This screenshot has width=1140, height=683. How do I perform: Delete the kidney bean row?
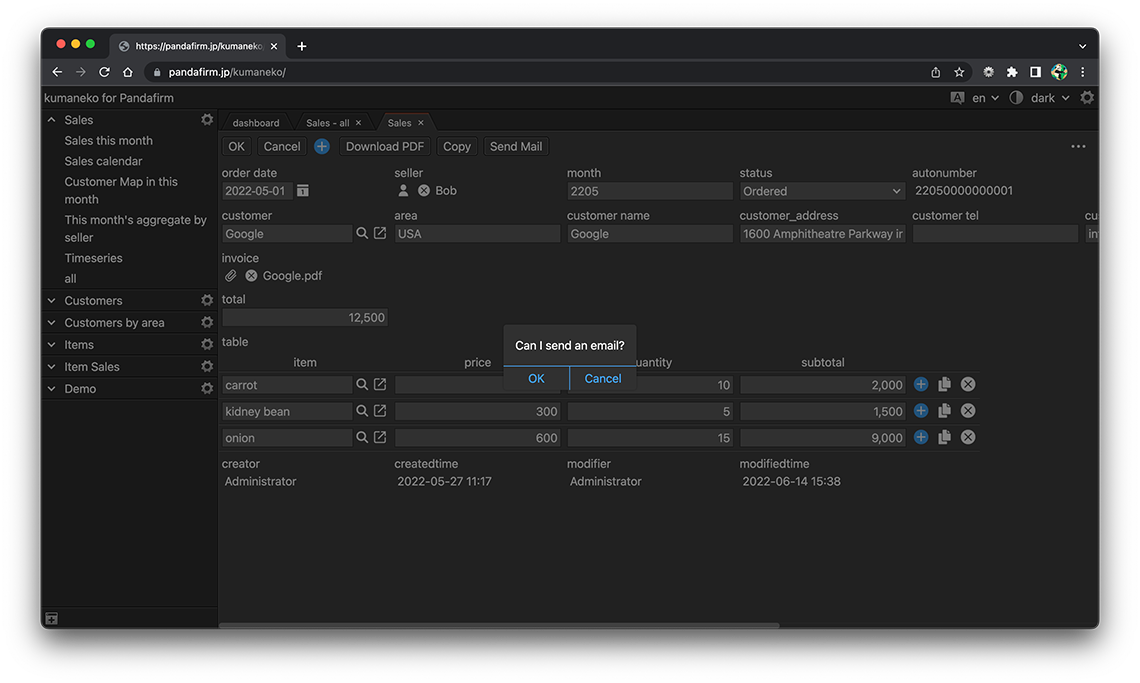pyautogui.click(x=968, y=411)
